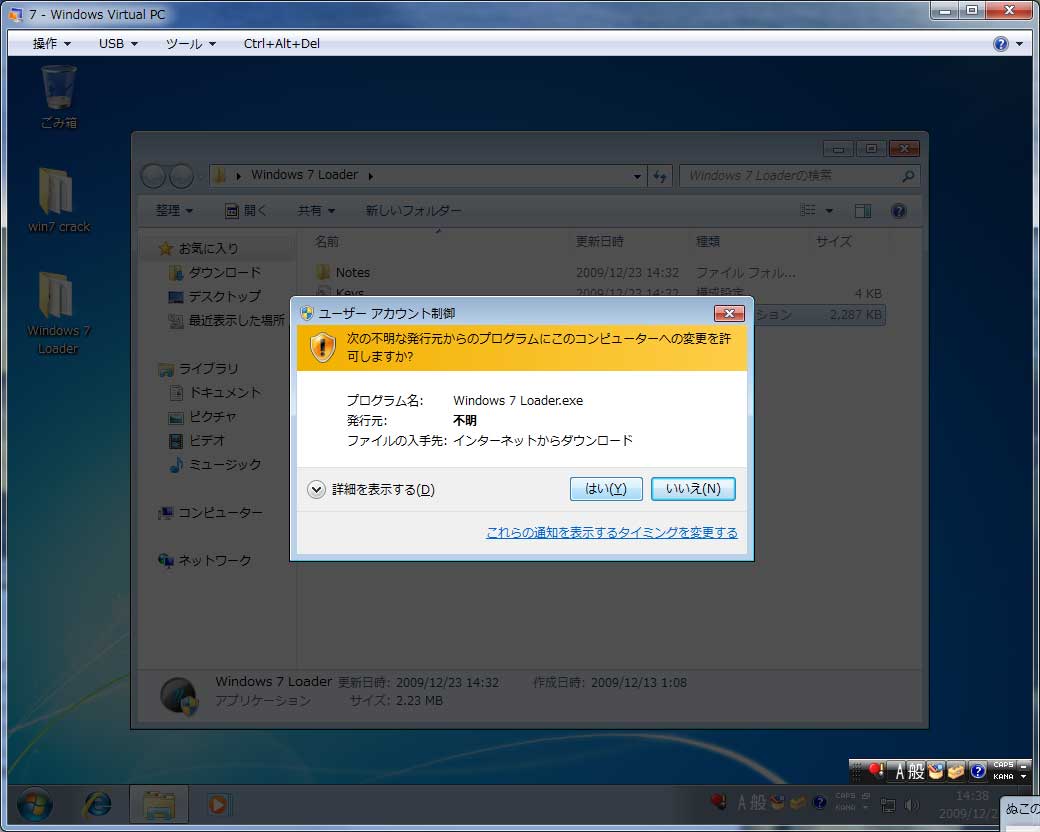Click the volume speaker icon in the tray

coord(913,805)
